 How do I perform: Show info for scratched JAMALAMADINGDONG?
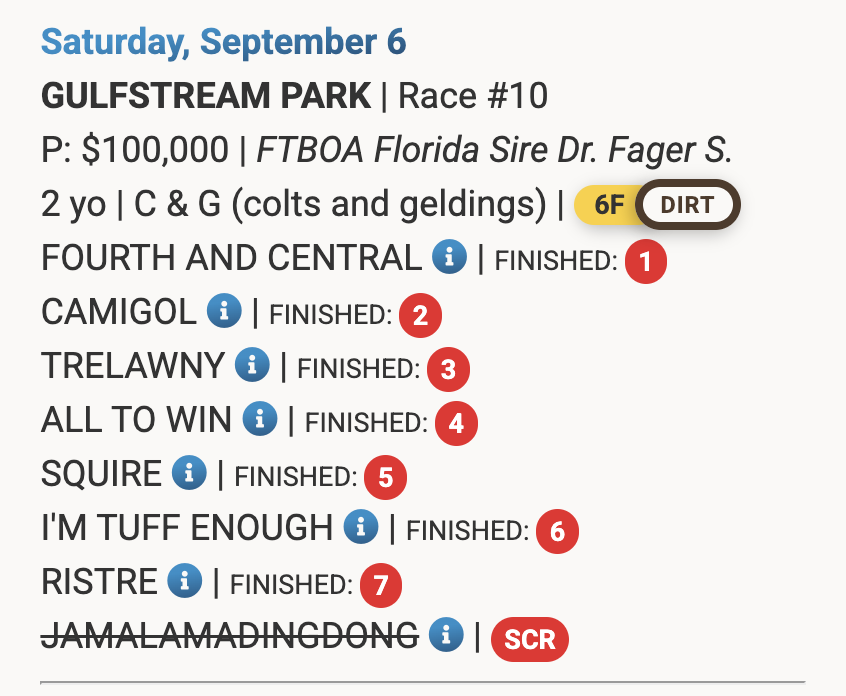tap(446, 635)
